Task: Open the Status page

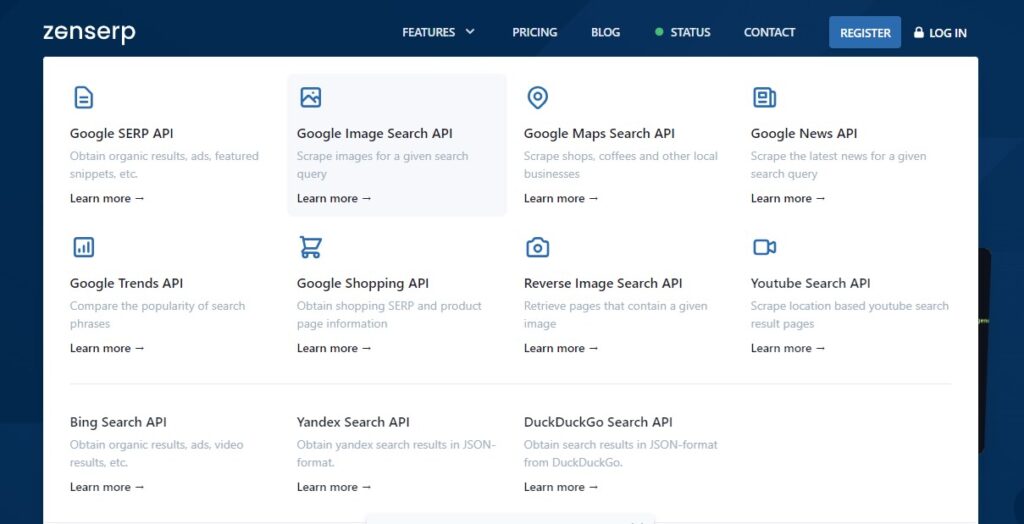Action: tap(690, 32)
